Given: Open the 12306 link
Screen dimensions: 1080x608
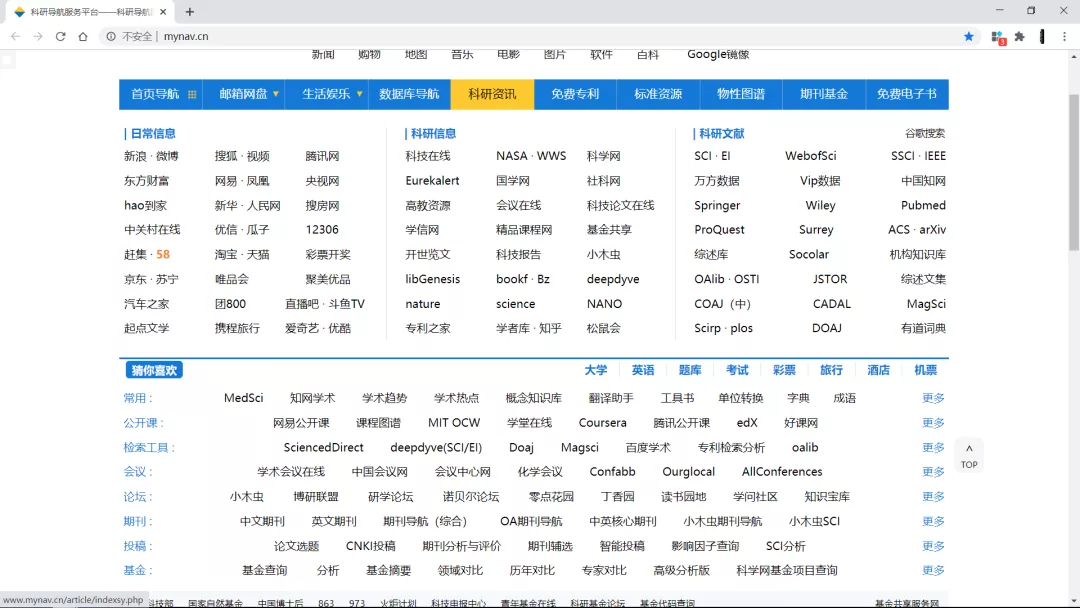Looking at the screenshot, I should [x=322, y=230].
